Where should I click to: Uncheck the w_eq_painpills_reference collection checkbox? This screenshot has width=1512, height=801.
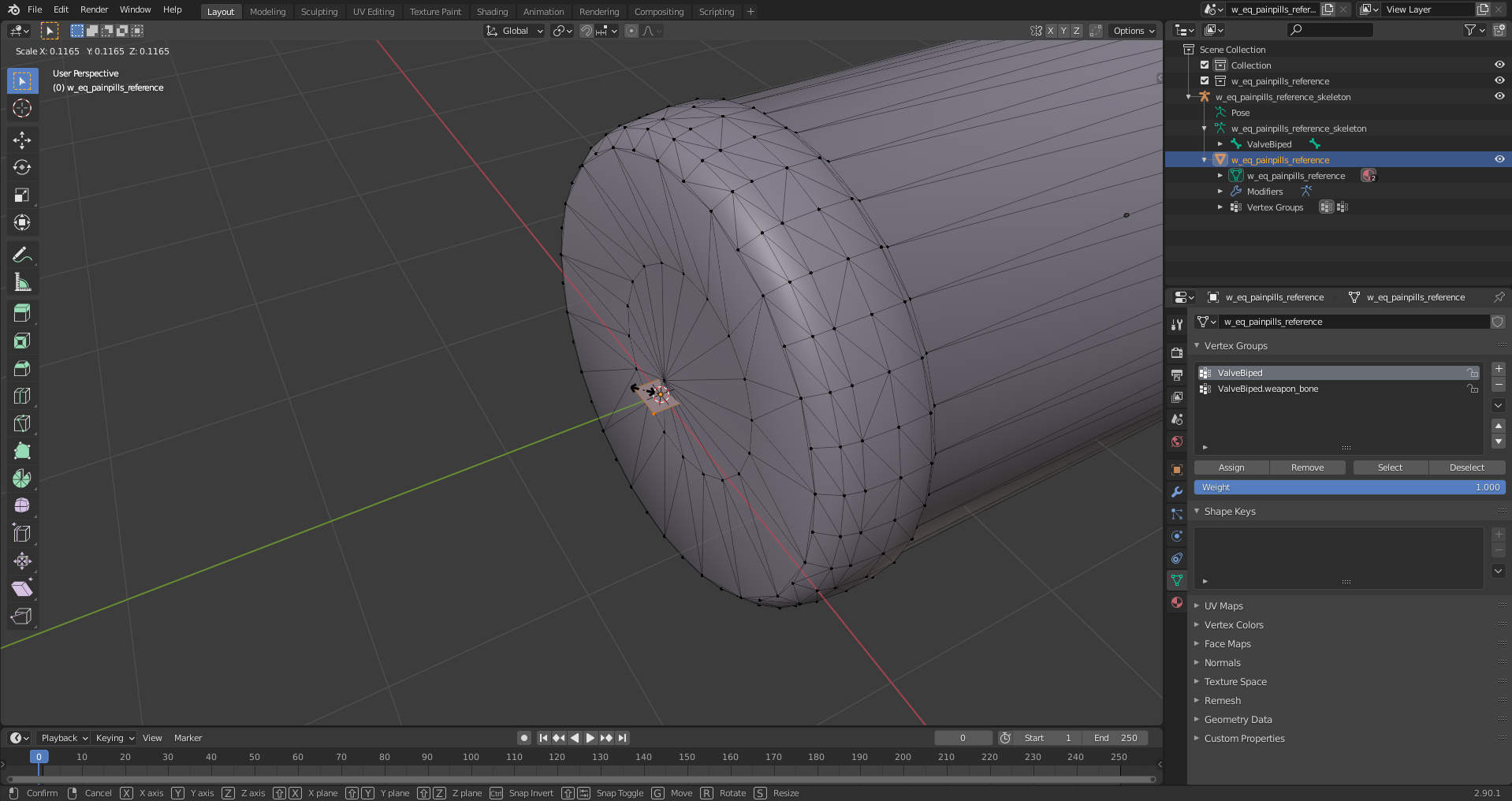(x=1205, y=81)
